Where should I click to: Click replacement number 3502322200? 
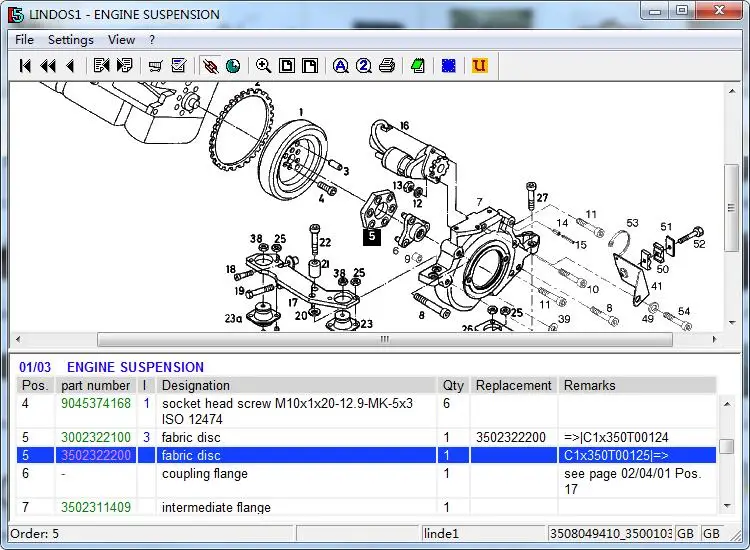point(510,437)
